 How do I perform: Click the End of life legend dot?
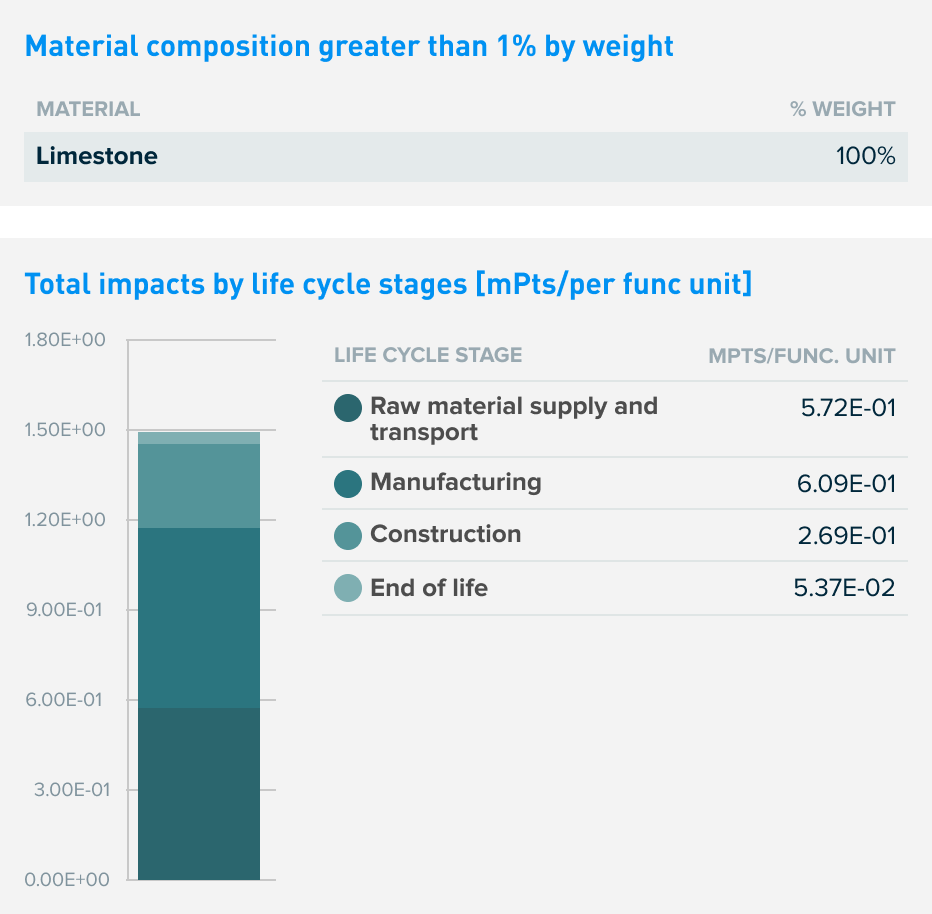tap(348, 588)
